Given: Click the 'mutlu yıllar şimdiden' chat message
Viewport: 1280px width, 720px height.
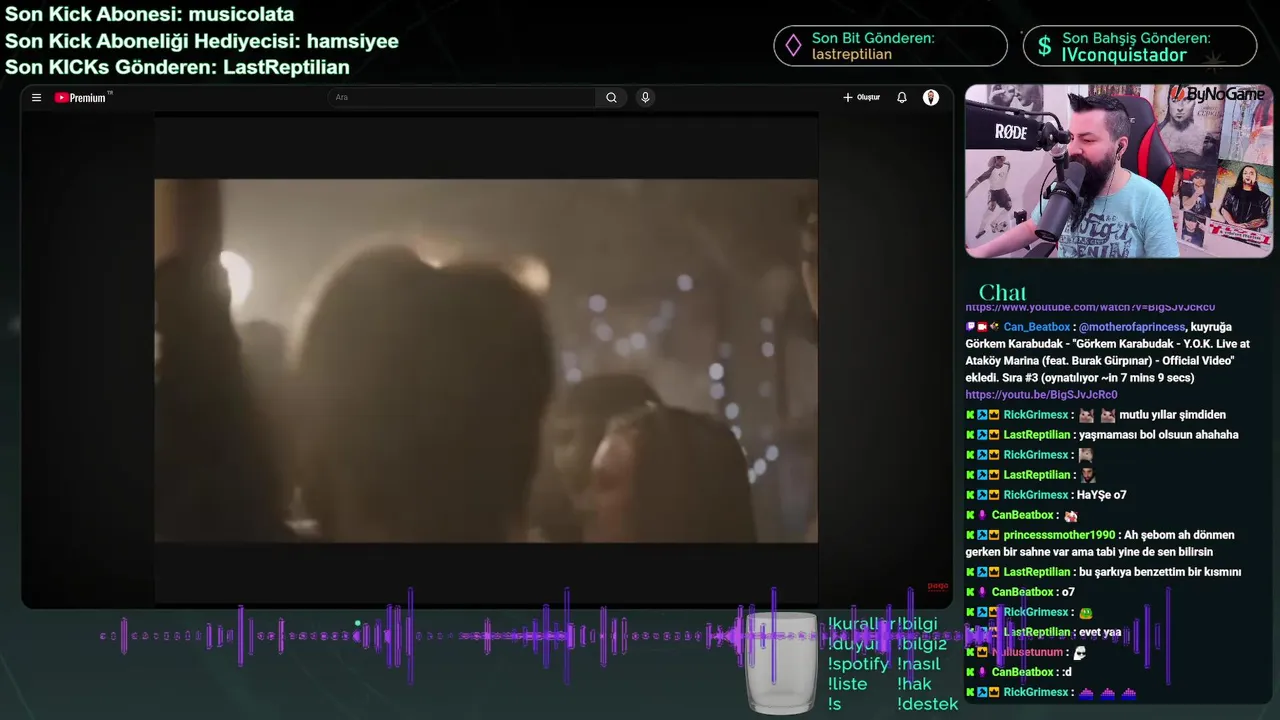Looking at the screenshot, I should 1172,415.
